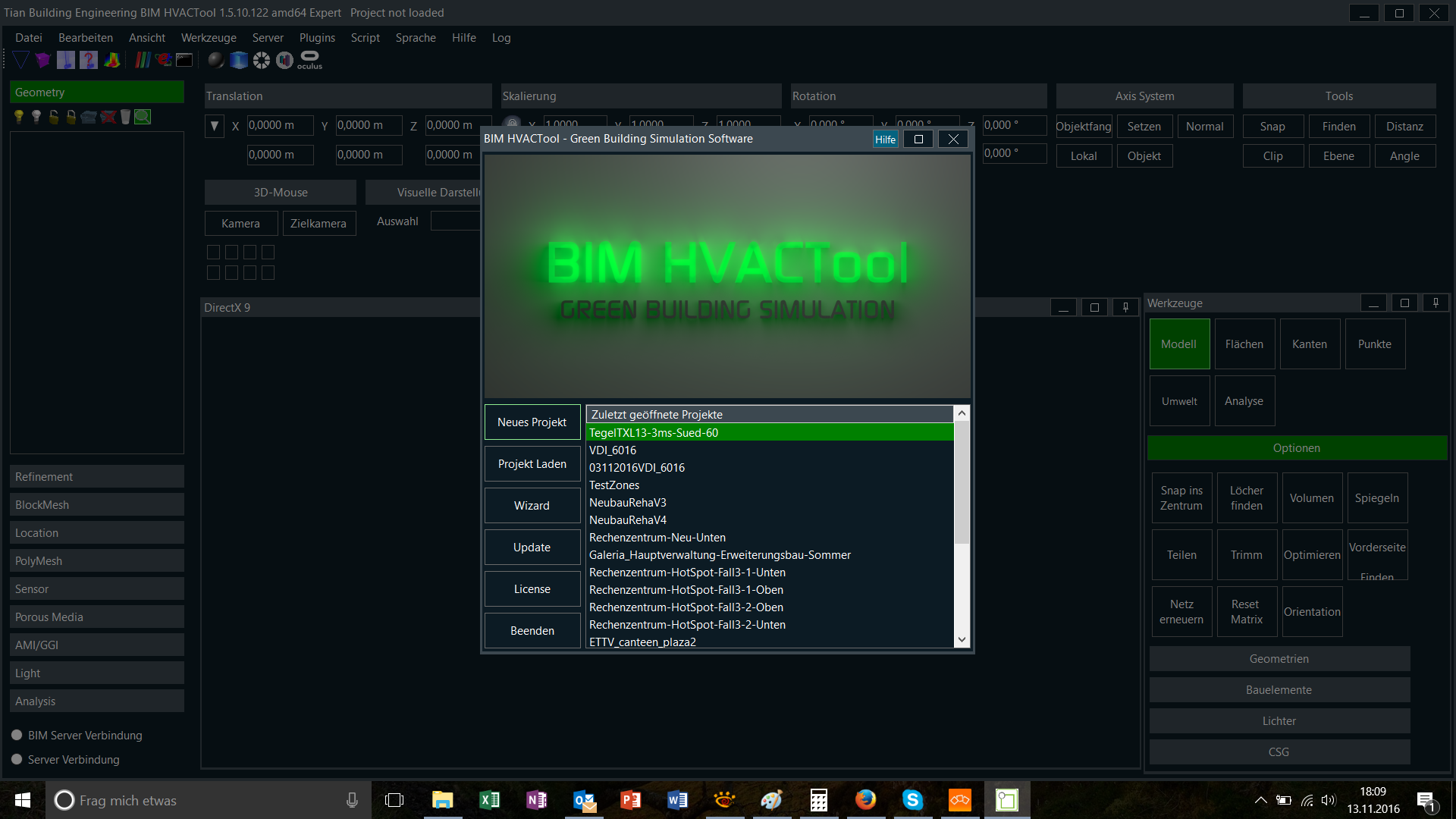Click the recent projects scrollbar down arrow
Viewport: 1456px width, 819px height.
coord(962,639)
